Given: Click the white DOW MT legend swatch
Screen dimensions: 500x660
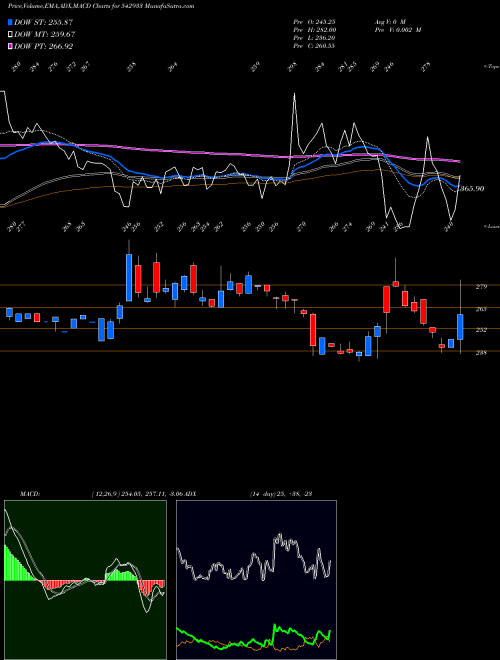Looking at the screenshot, I should pyautogui.click(x=10, y=34).
